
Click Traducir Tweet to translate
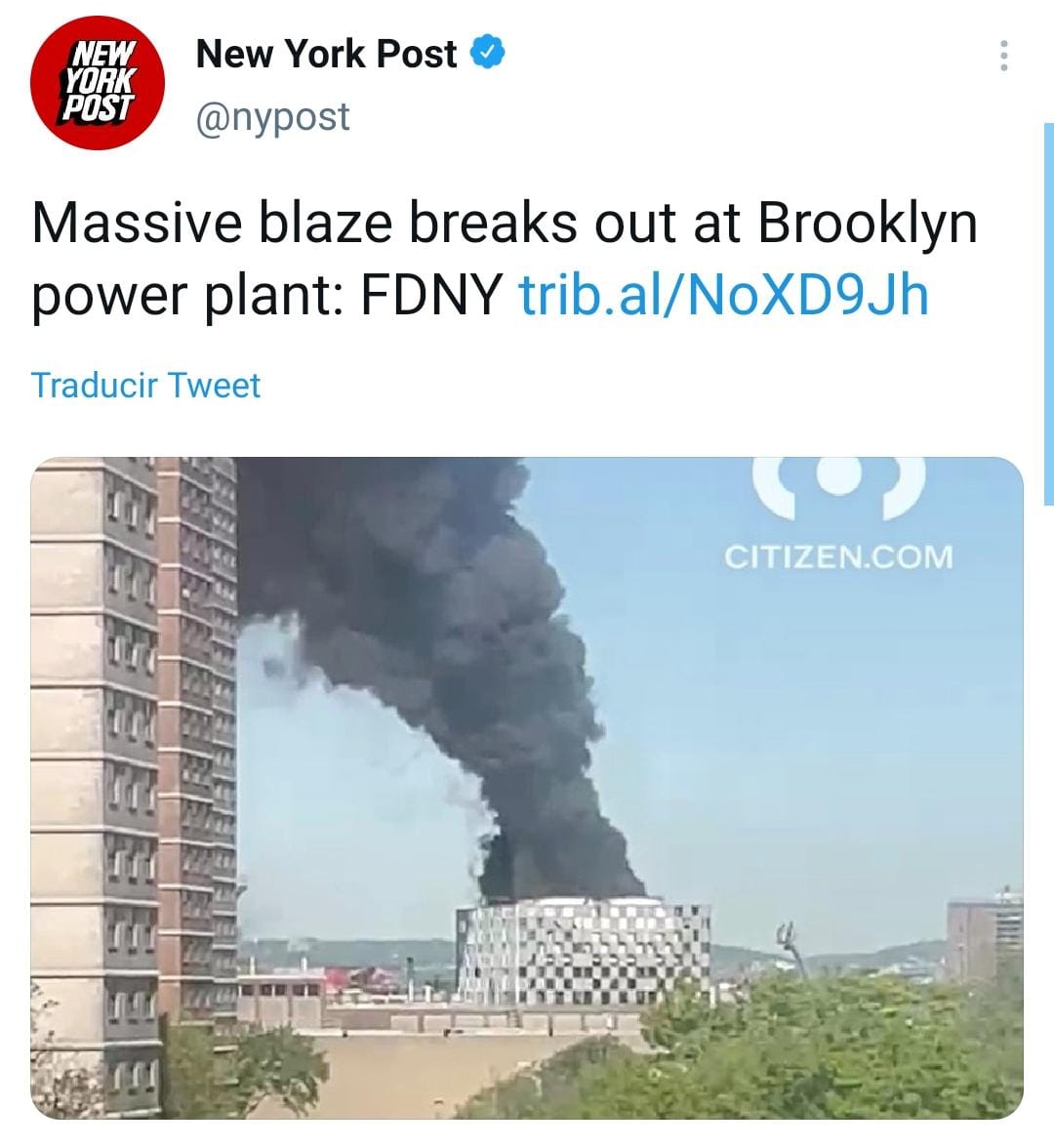point(145,385)
